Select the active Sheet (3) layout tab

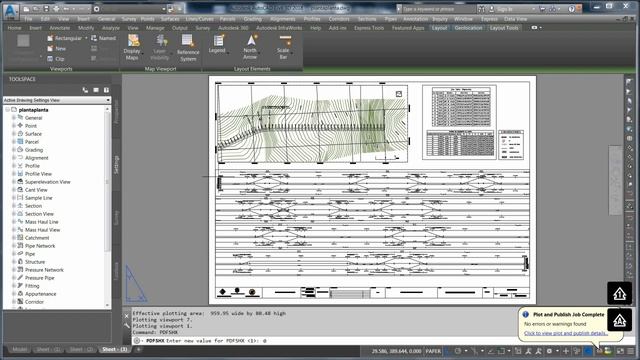(x=115, y=349)
